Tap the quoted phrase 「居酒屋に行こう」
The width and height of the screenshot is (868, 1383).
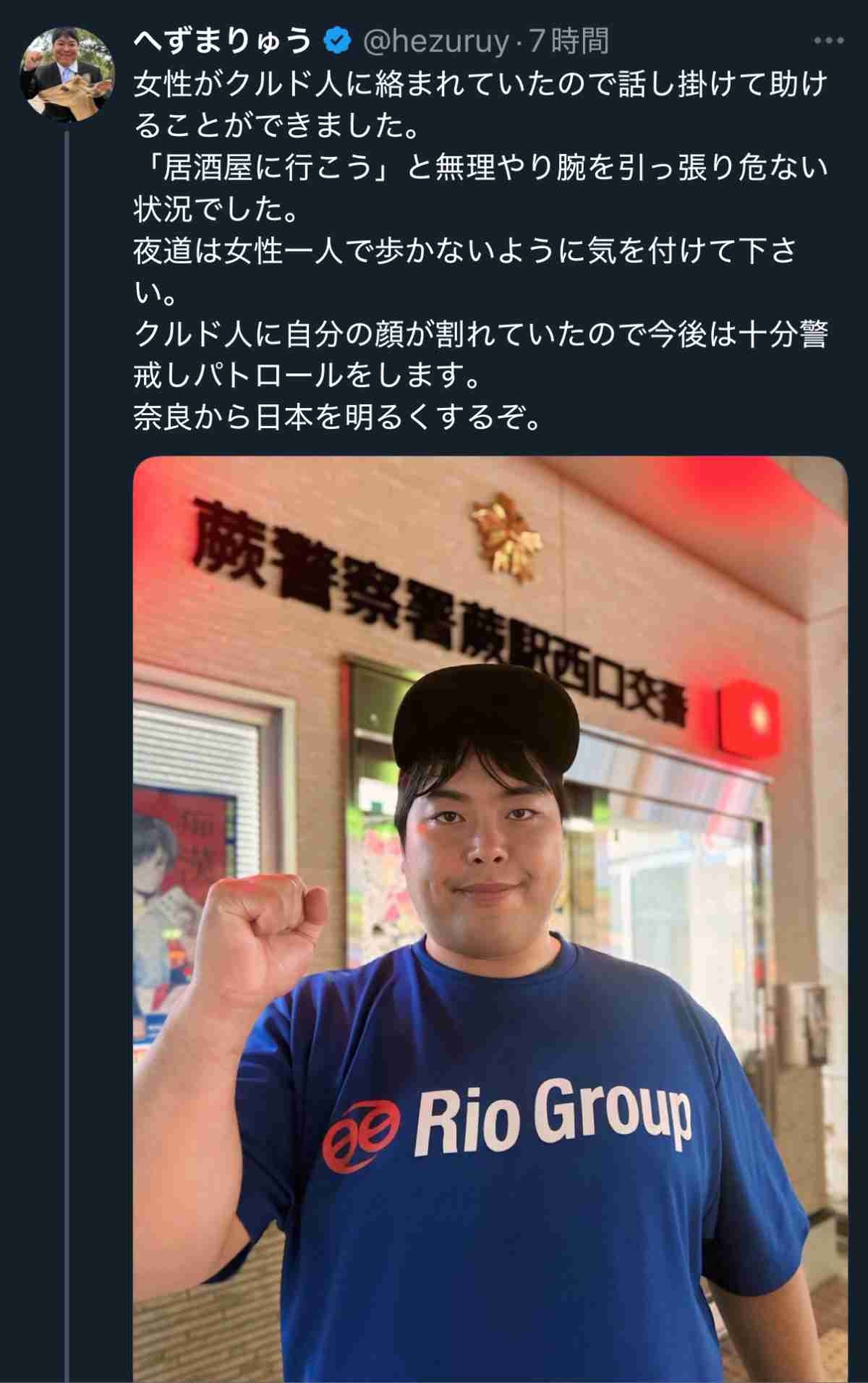point(263,168)
